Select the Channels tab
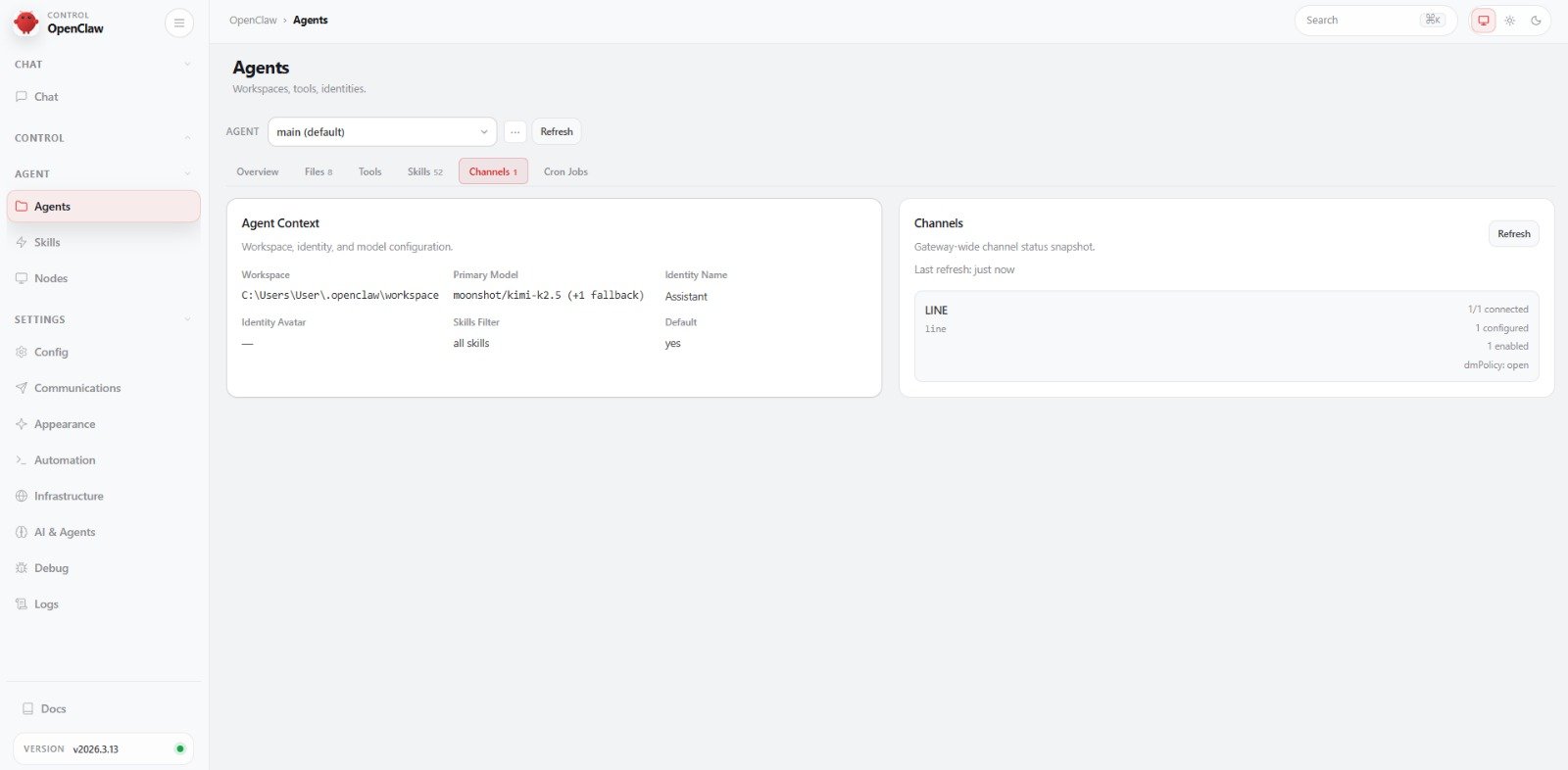1568x770 pixels. [x=493, y=171]
